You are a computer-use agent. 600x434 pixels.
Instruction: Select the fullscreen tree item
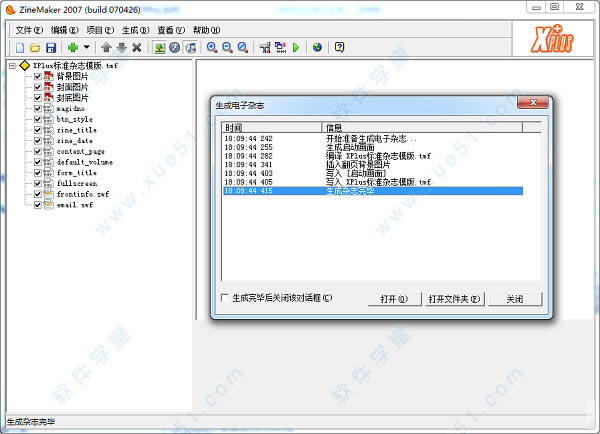[x=77, y=183]
